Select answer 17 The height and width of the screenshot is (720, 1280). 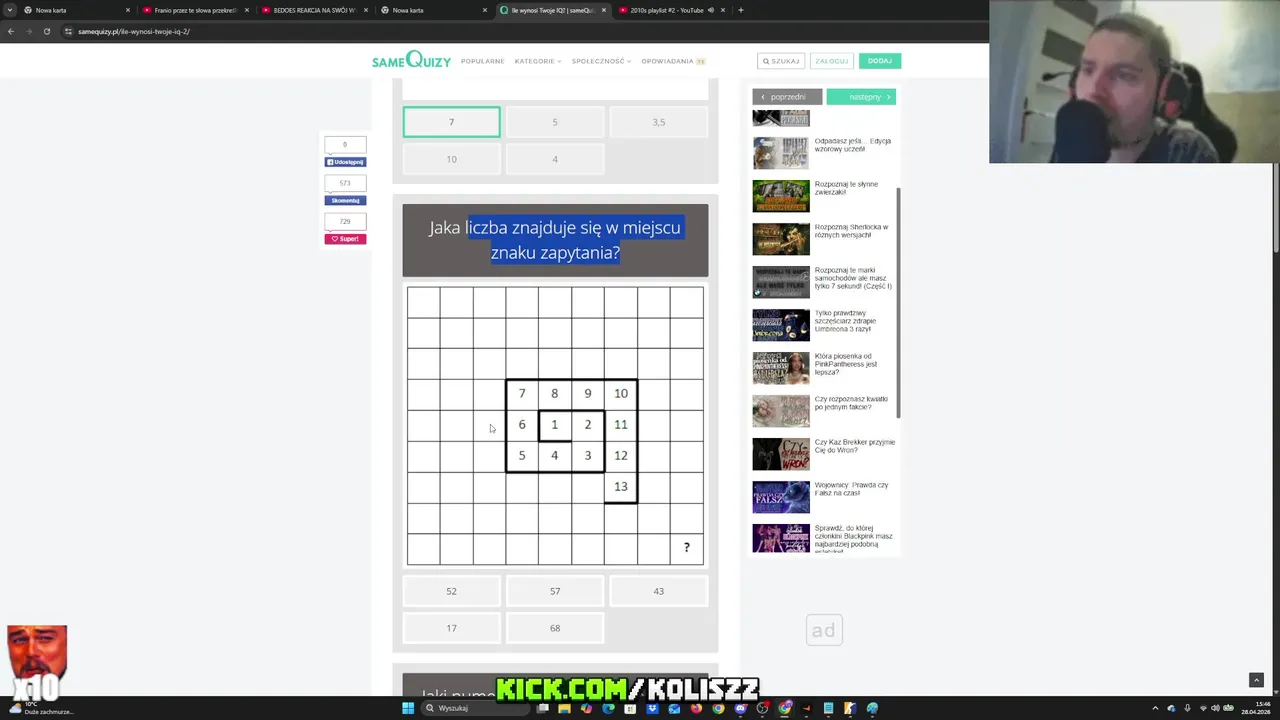[451, 628]
